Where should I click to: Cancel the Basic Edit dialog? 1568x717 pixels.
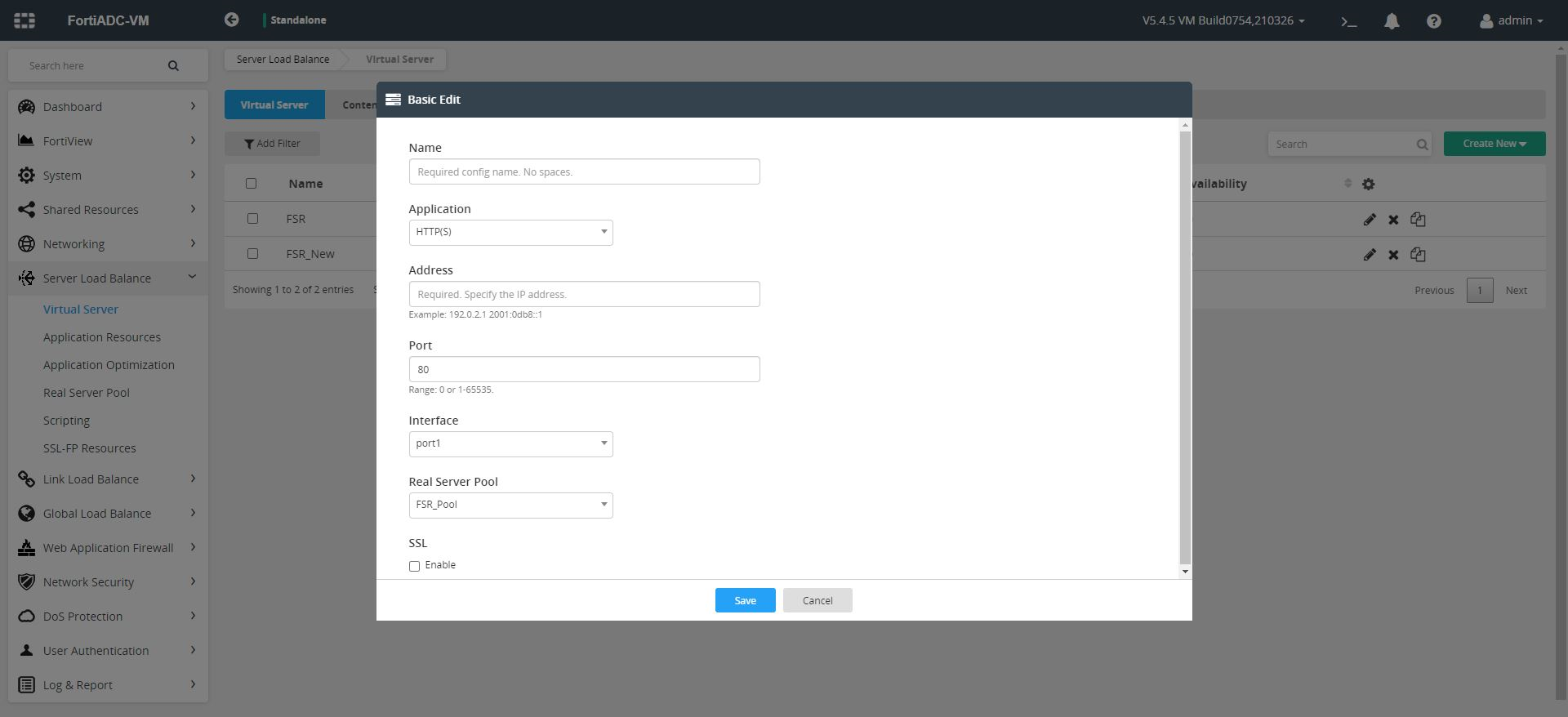tap(817, 600)
